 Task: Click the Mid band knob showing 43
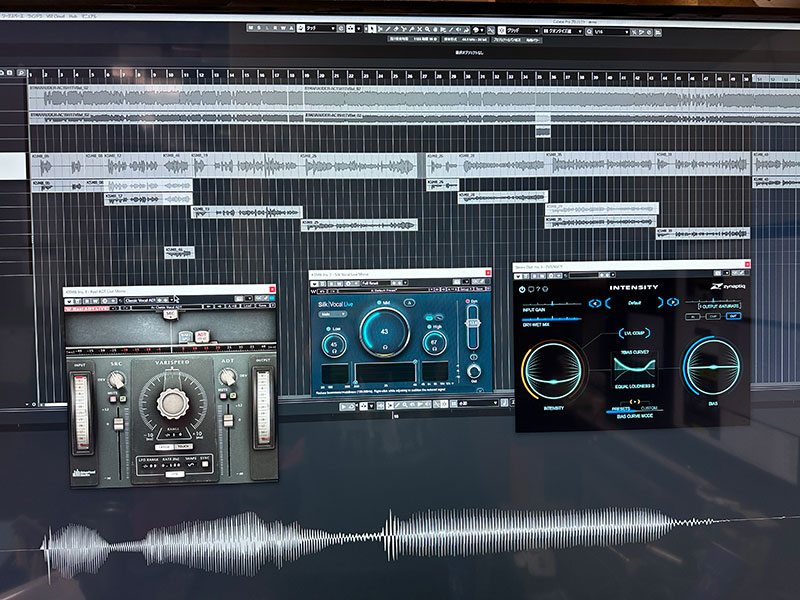point(385,332)
